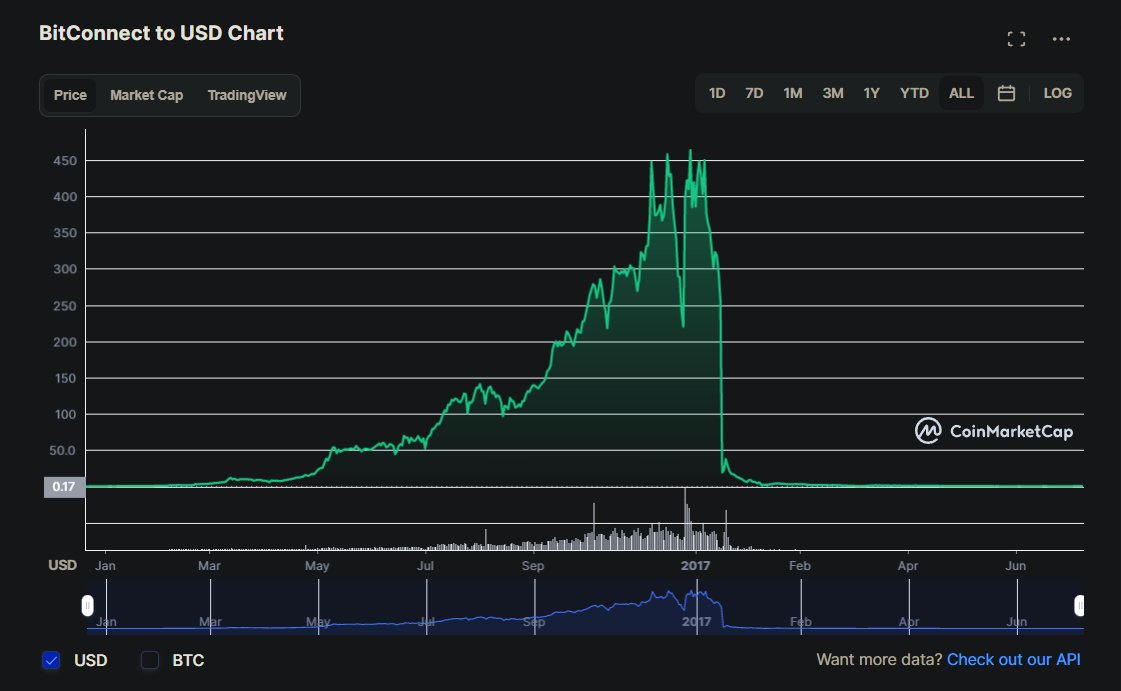Click the 2017 marker in the navigator
Screen dimensions: 1121x691
coord(696,622)
